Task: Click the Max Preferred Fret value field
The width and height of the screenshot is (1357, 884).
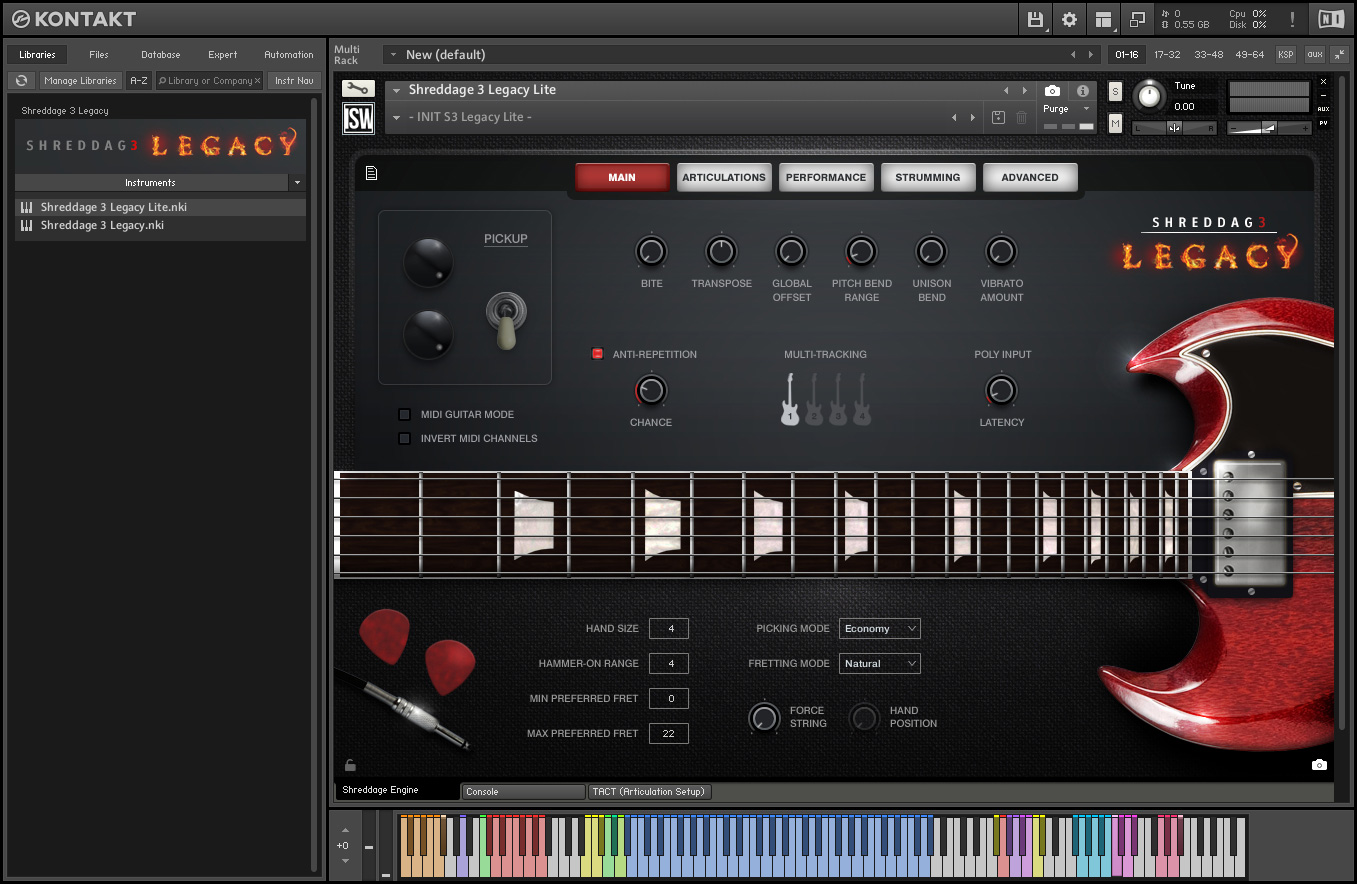Action: [669, 733]
